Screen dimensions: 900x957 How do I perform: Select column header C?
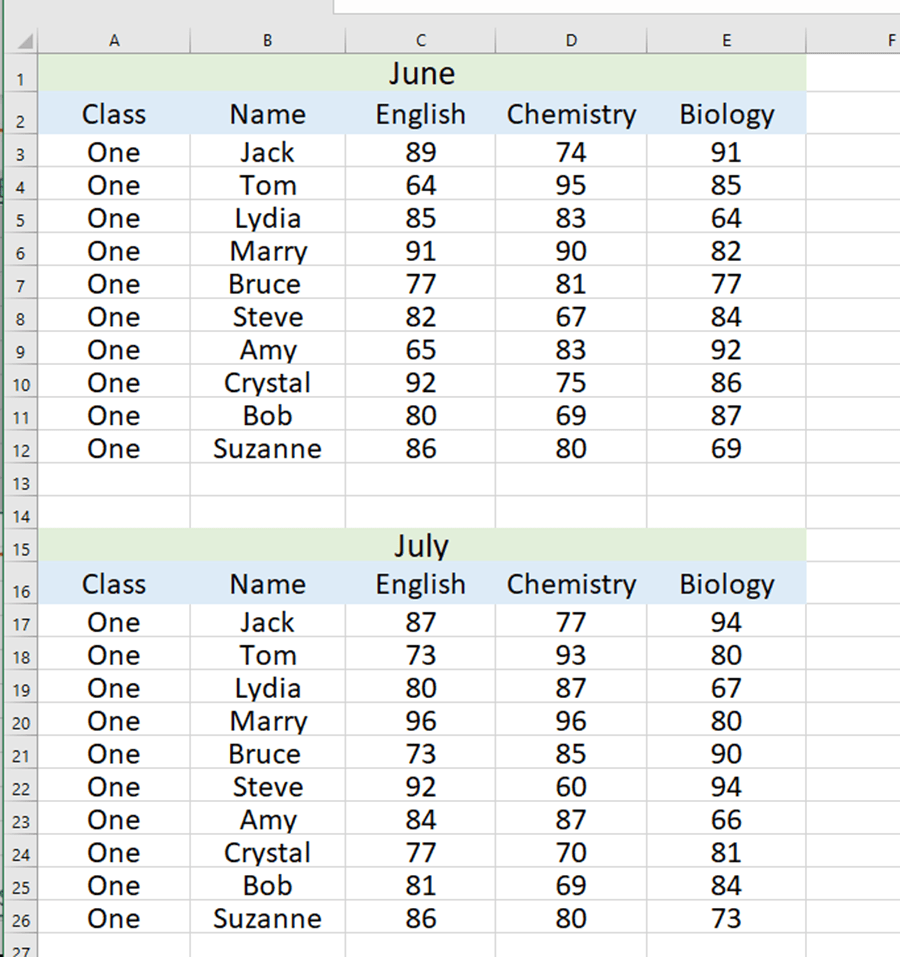point(420,40)
